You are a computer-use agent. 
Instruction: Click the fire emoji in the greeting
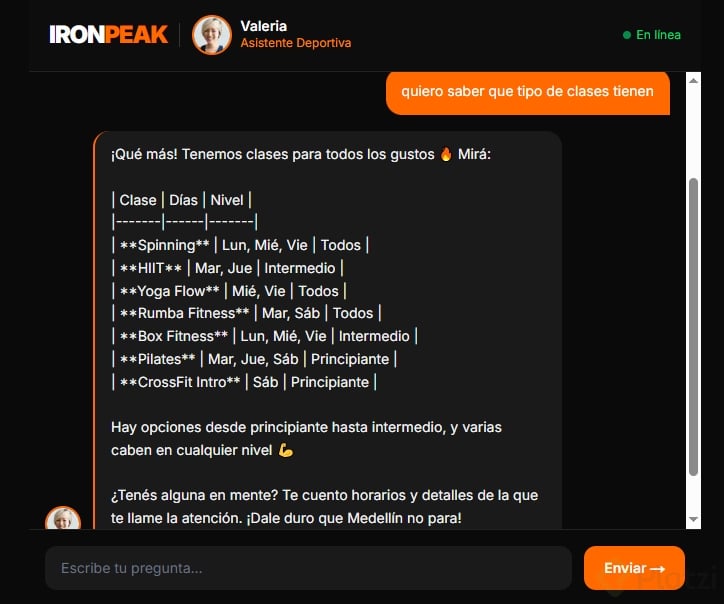click(446, 154)
